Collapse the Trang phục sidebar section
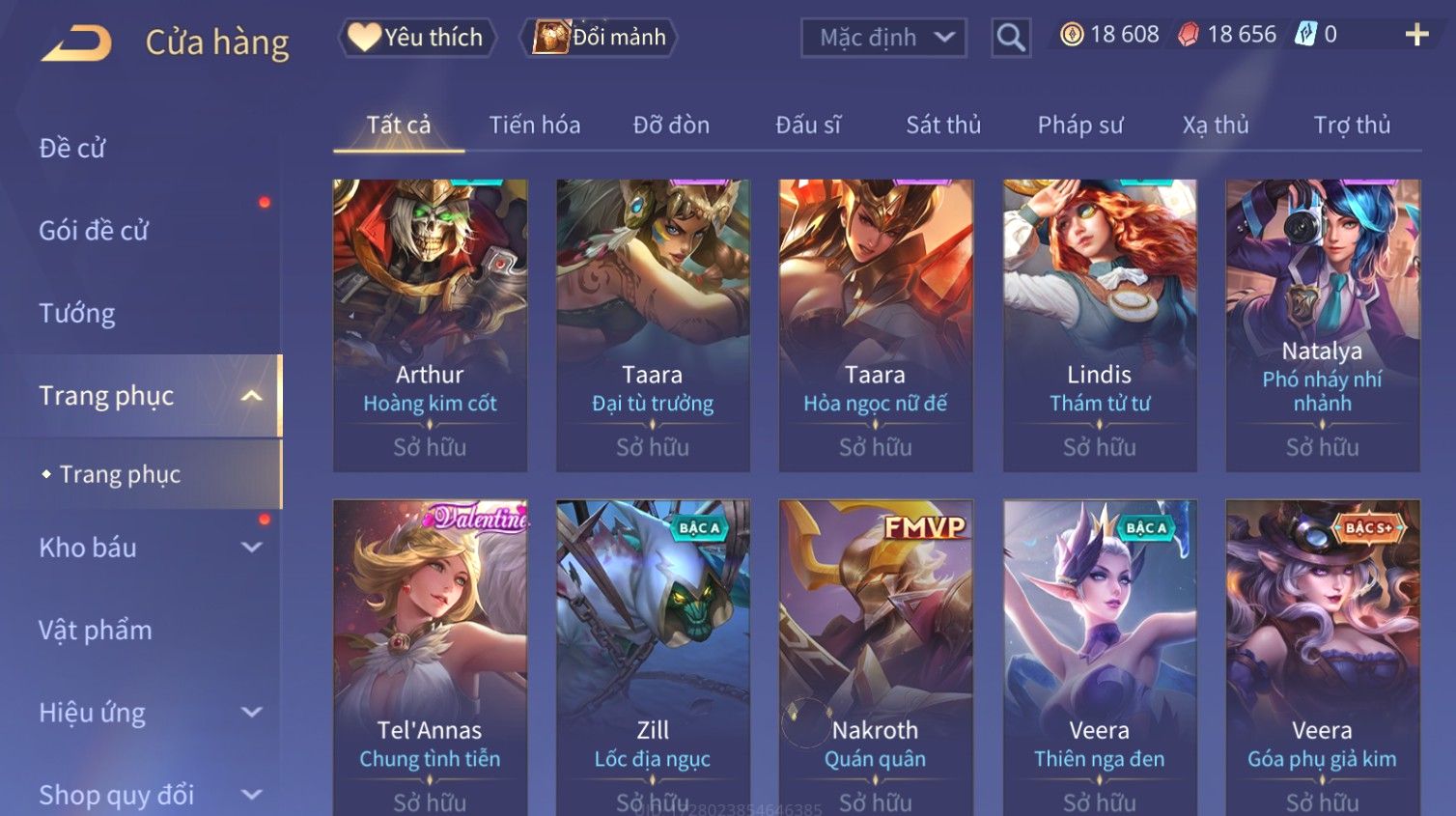 point(251,396)
